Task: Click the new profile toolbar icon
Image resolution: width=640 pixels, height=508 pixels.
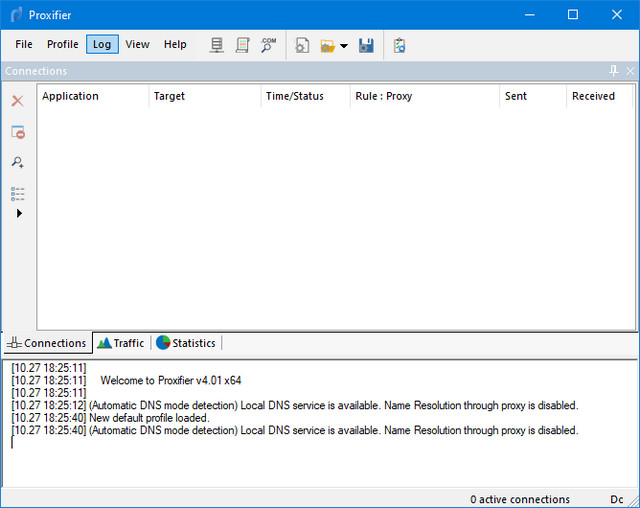Action: tap(302, 45)
